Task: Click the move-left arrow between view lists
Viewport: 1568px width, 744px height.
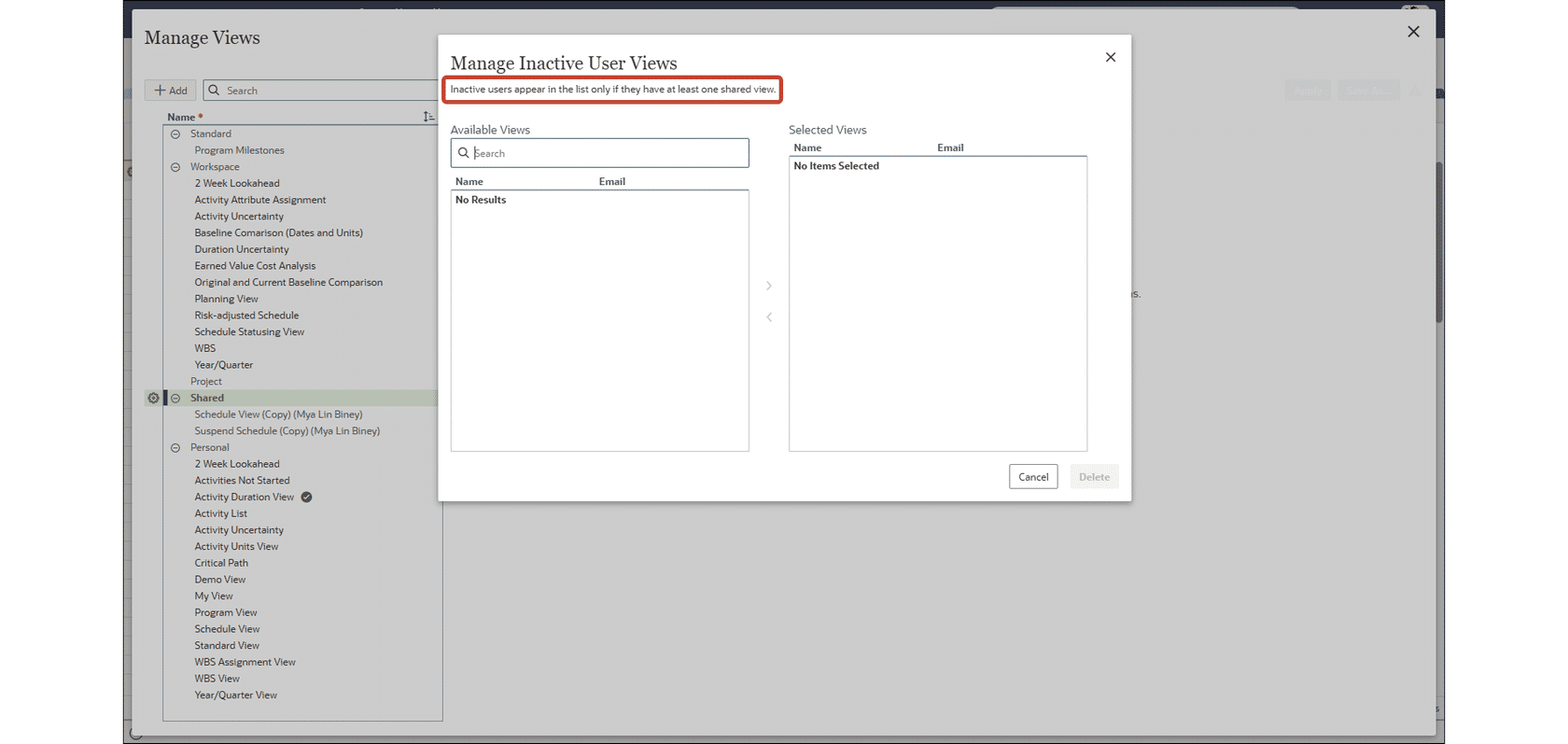Action: tap(769, 317)
